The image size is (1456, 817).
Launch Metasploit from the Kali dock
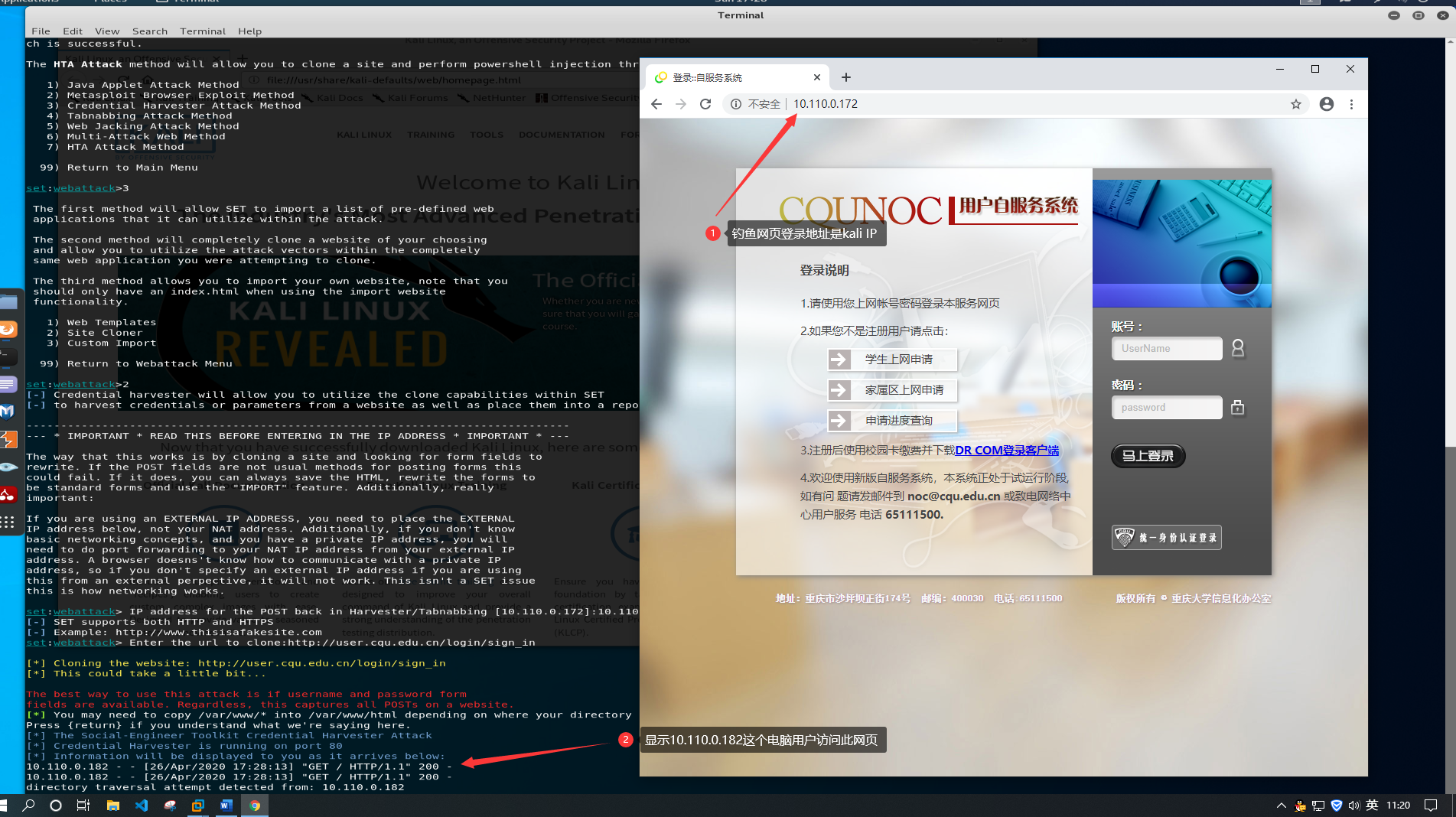point(8,412)
